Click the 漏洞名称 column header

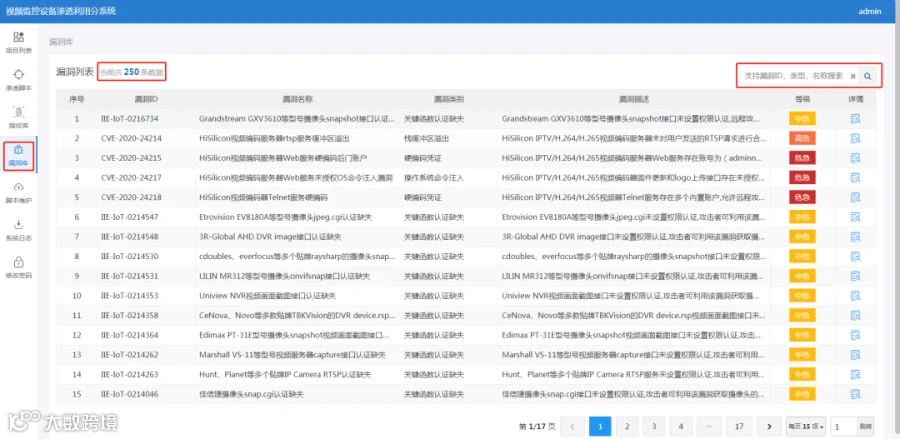[x=297, y=99]
